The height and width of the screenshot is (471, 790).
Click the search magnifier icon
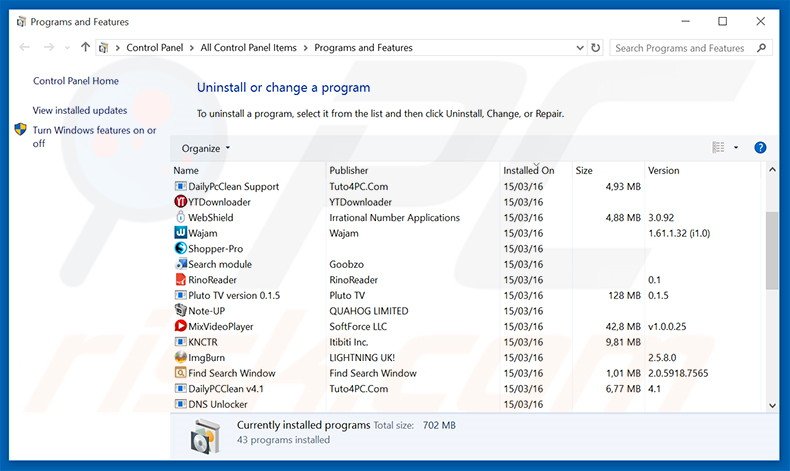[761, 48]
